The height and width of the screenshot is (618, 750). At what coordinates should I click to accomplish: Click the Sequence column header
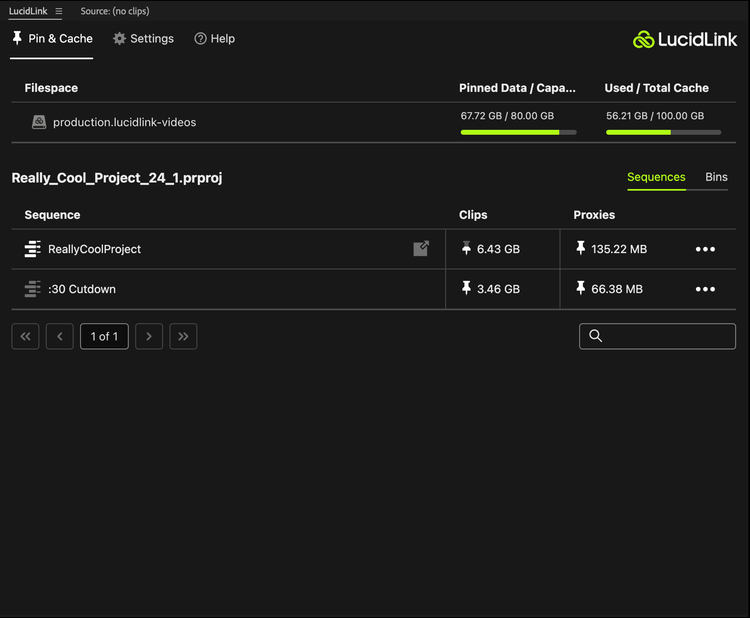click(x=52, y=215)
